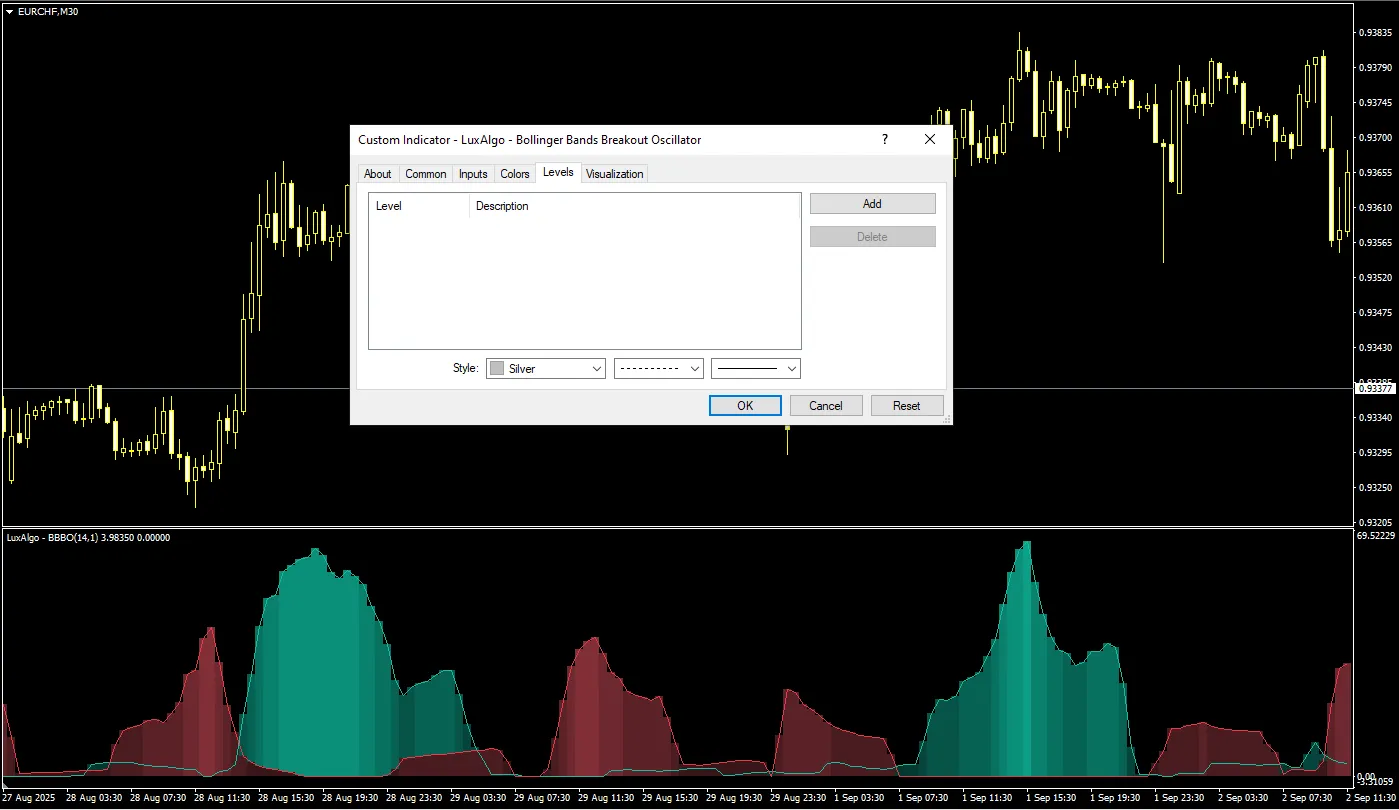The image size is (1399, 810).
Task: Click the Description column header
Action: coord(502,205)
